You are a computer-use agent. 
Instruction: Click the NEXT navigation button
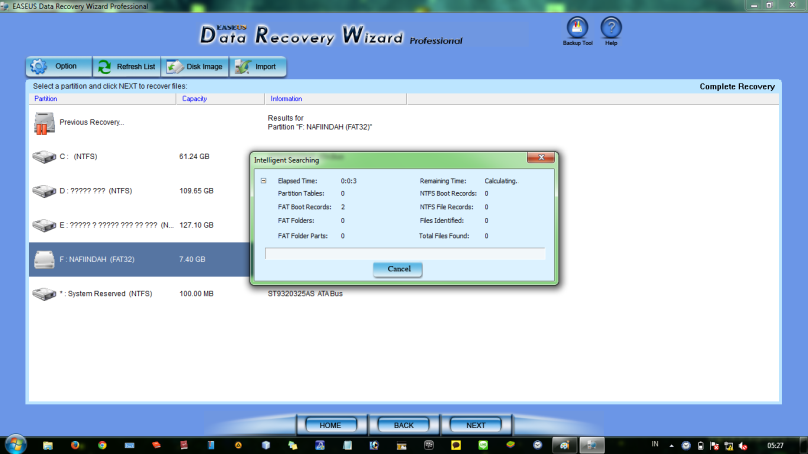coord(476,425)
